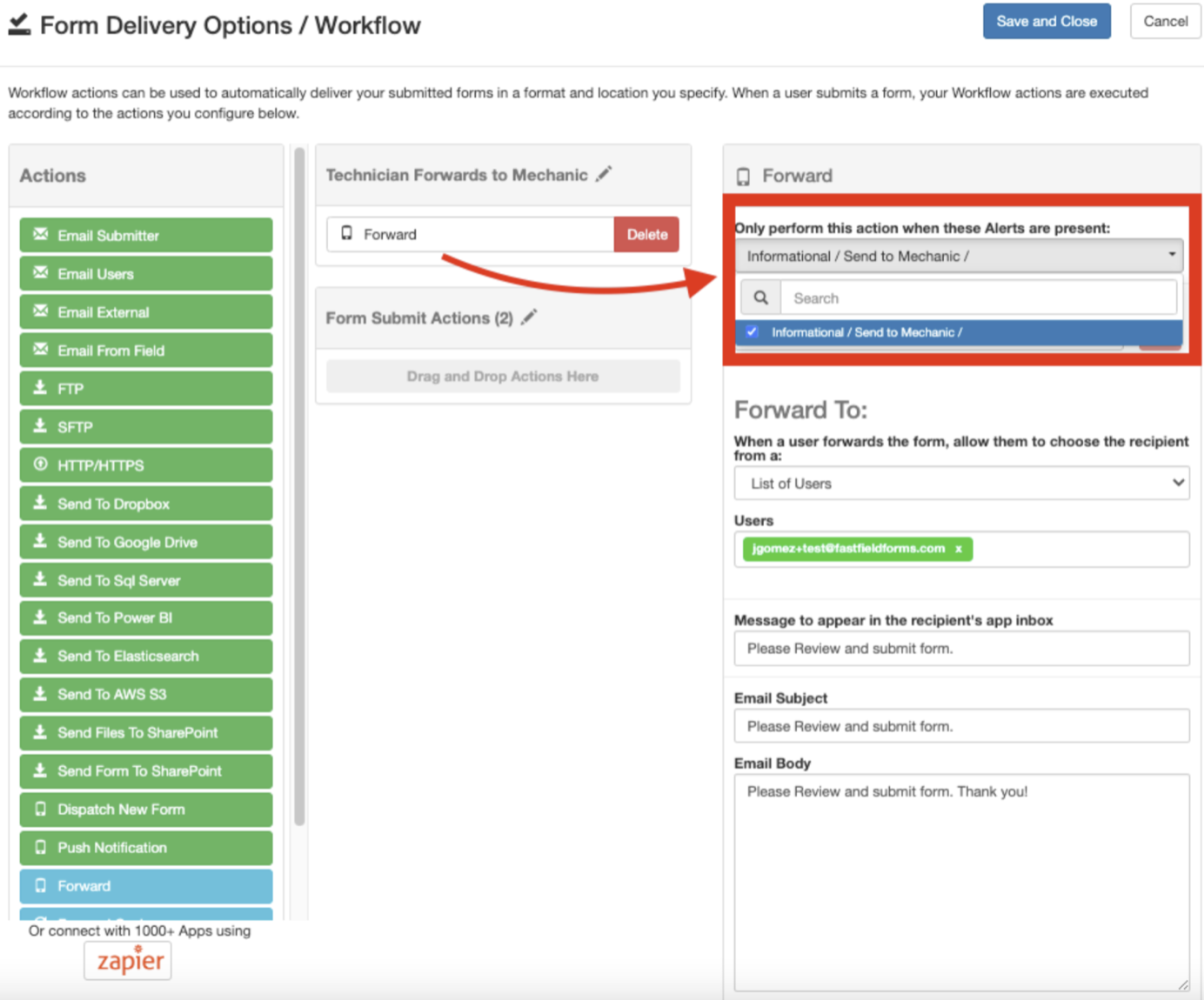Click the Email Subject text field

(x=961, y=725)
